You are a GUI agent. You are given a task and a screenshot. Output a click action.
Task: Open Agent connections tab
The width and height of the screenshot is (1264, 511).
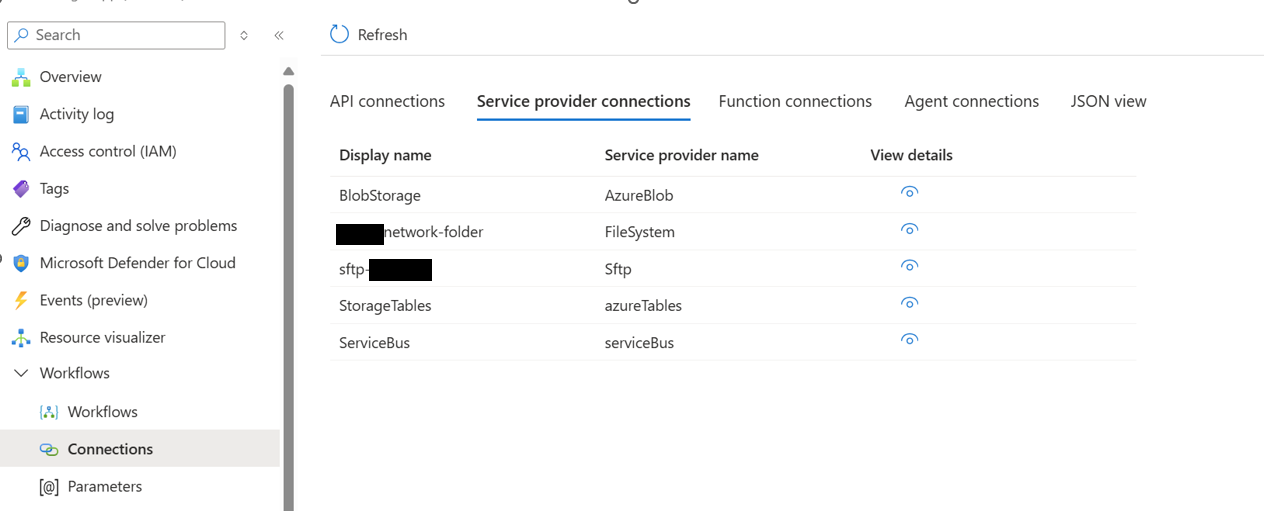(x=972, y=101)
